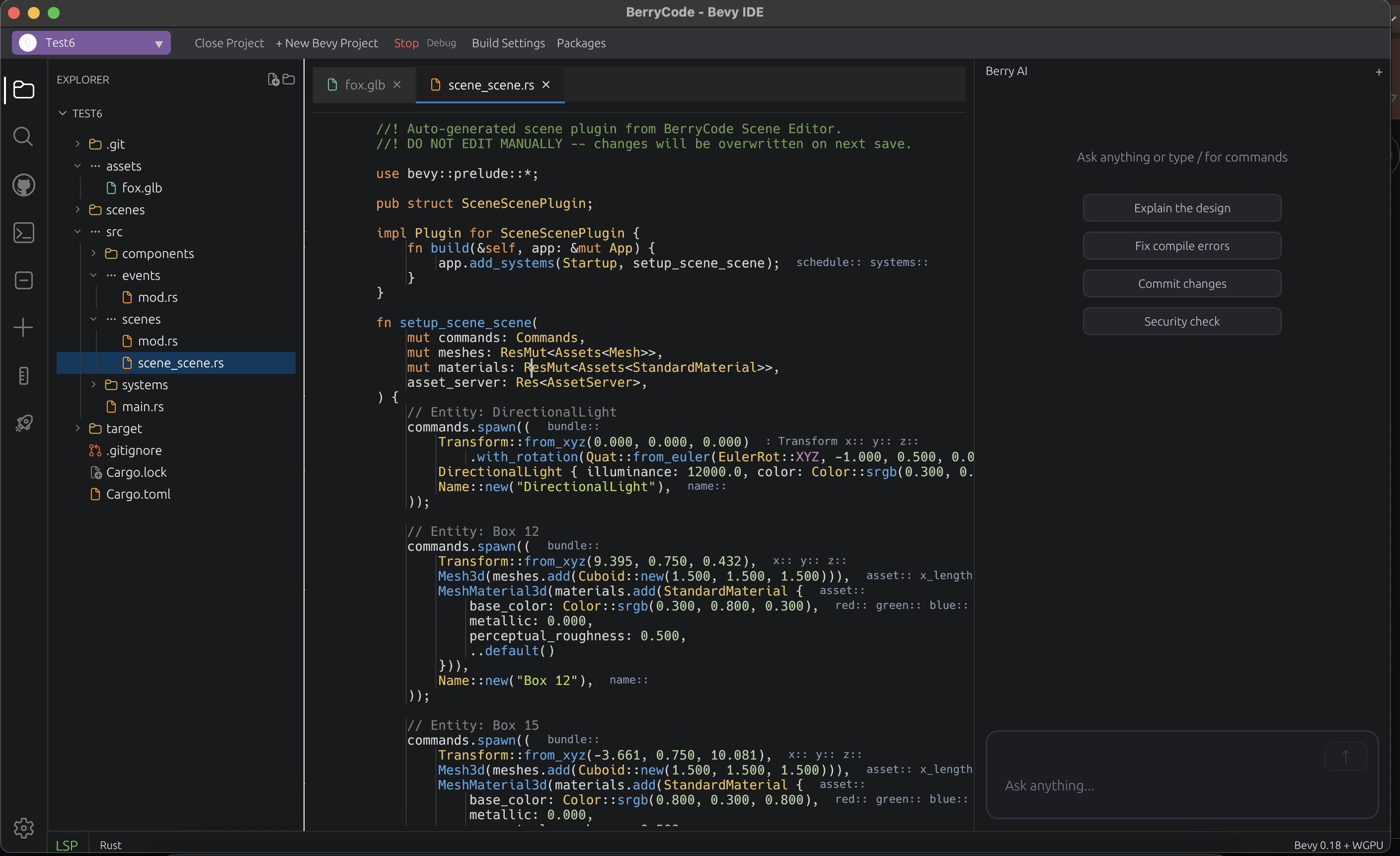Click the file icon beside main.rs
1400x856 pixels.
click(111, 407)
